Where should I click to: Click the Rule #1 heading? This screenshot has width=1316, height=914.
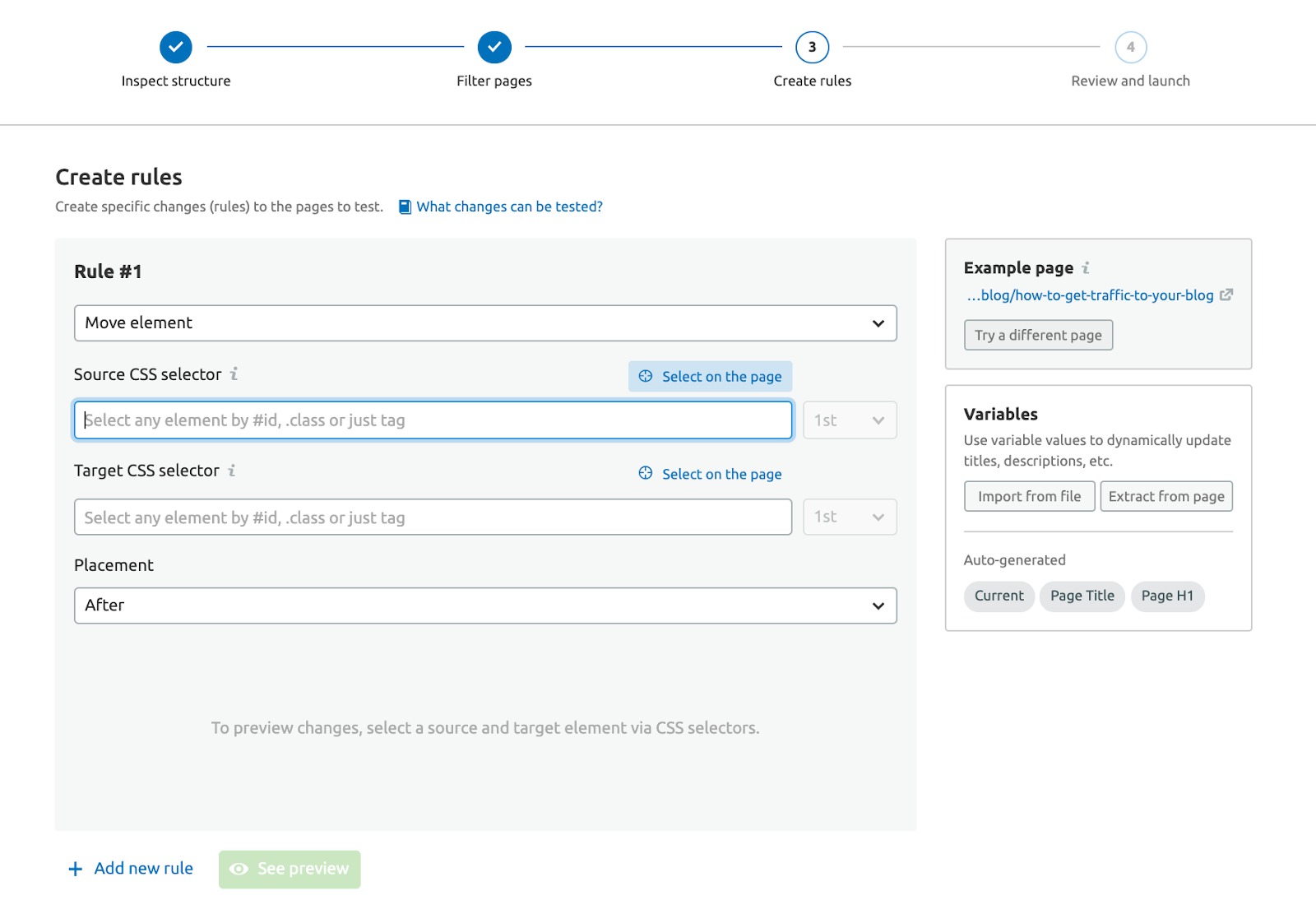click(108, 271)
